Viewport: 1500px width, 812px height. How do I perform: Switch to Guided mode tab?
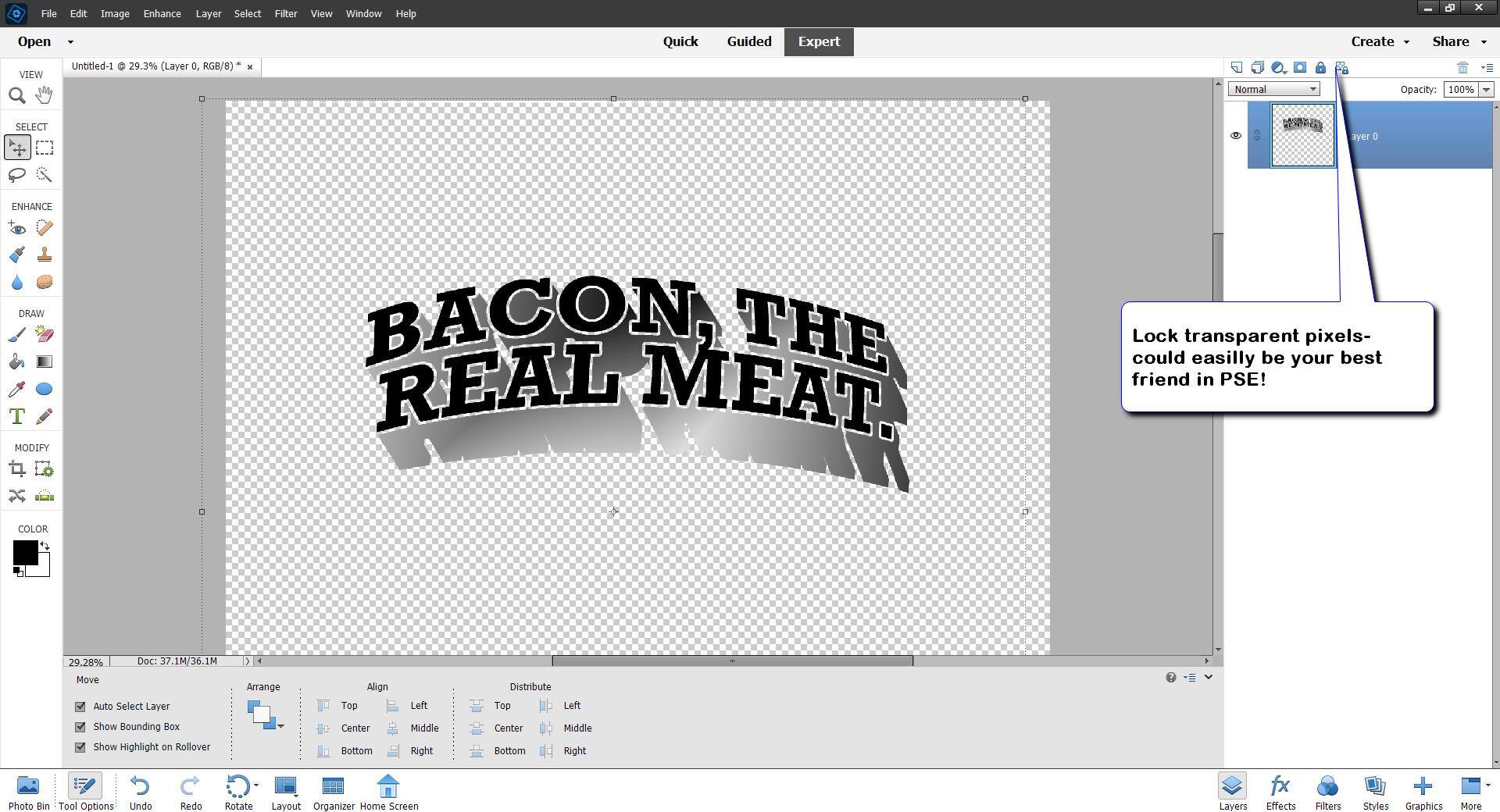(748, 42)
